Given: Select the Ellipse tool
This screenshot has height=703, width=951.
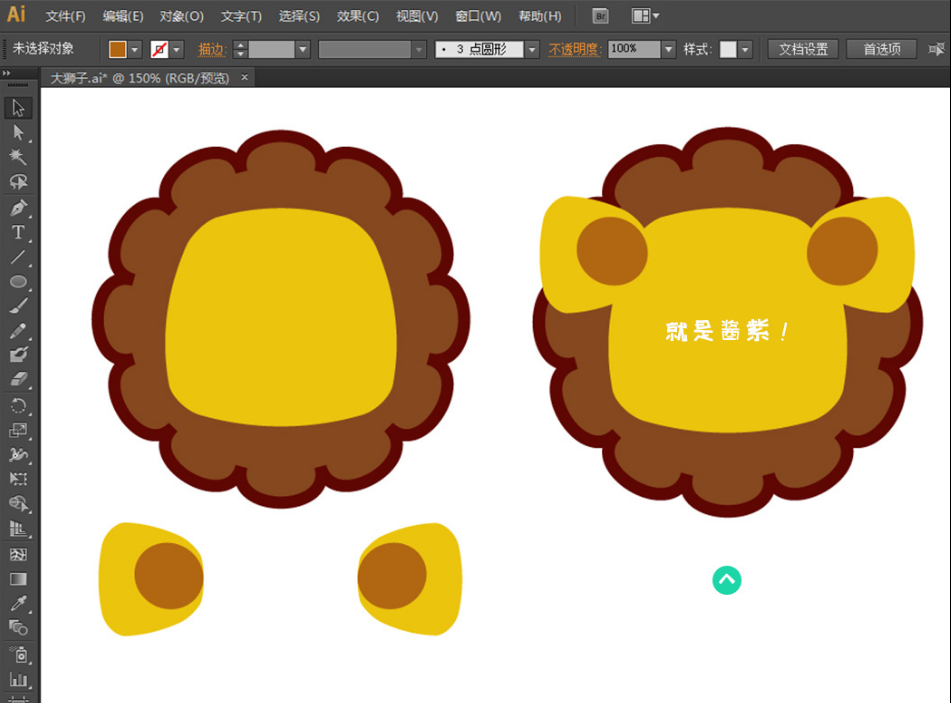Looking at the screenshot, I should (18, 282).
